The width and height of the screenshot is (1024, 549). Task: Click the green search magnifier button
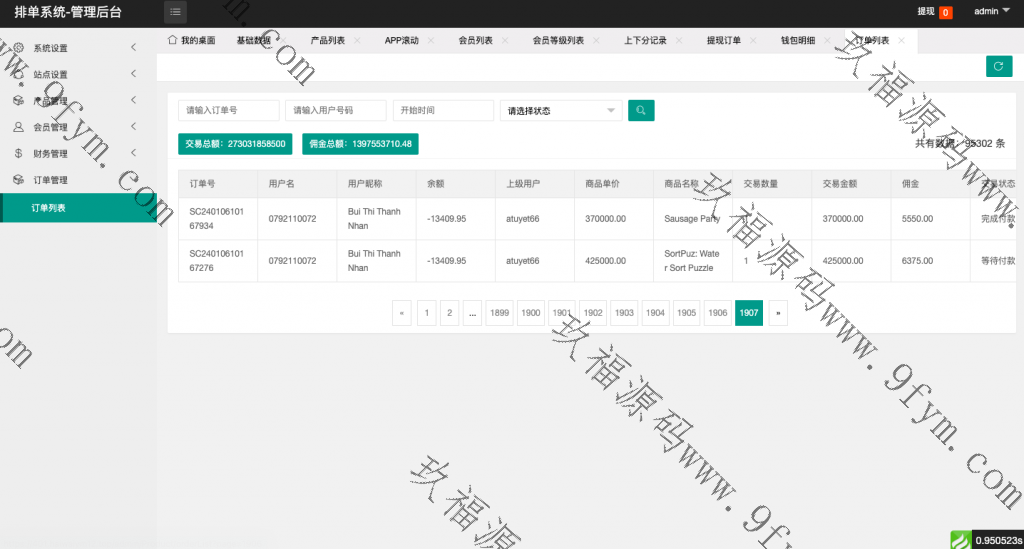point(641,110)
